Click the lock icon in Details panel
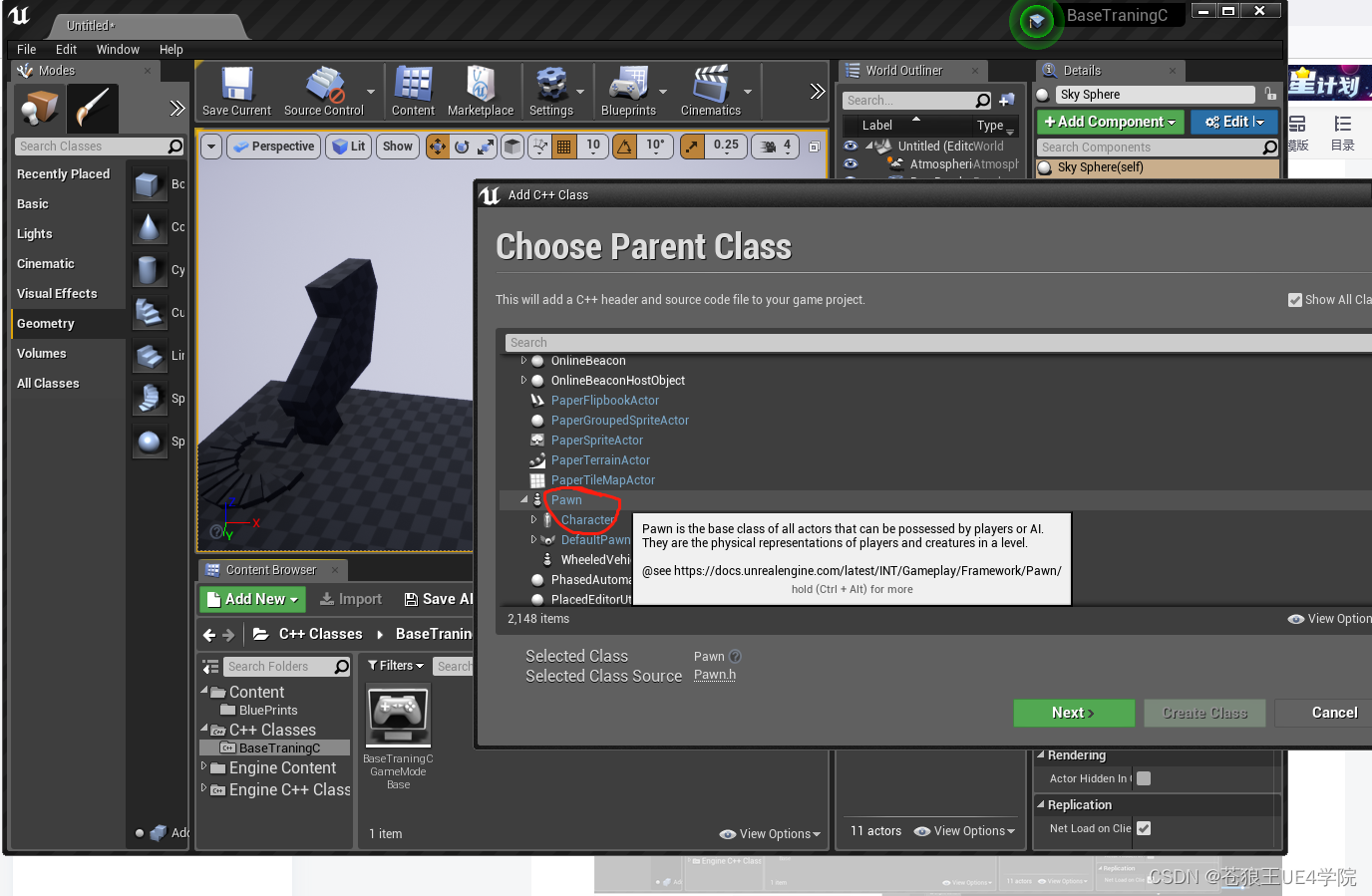Viewport: 1372px width, 896px height. point(1270,94)
